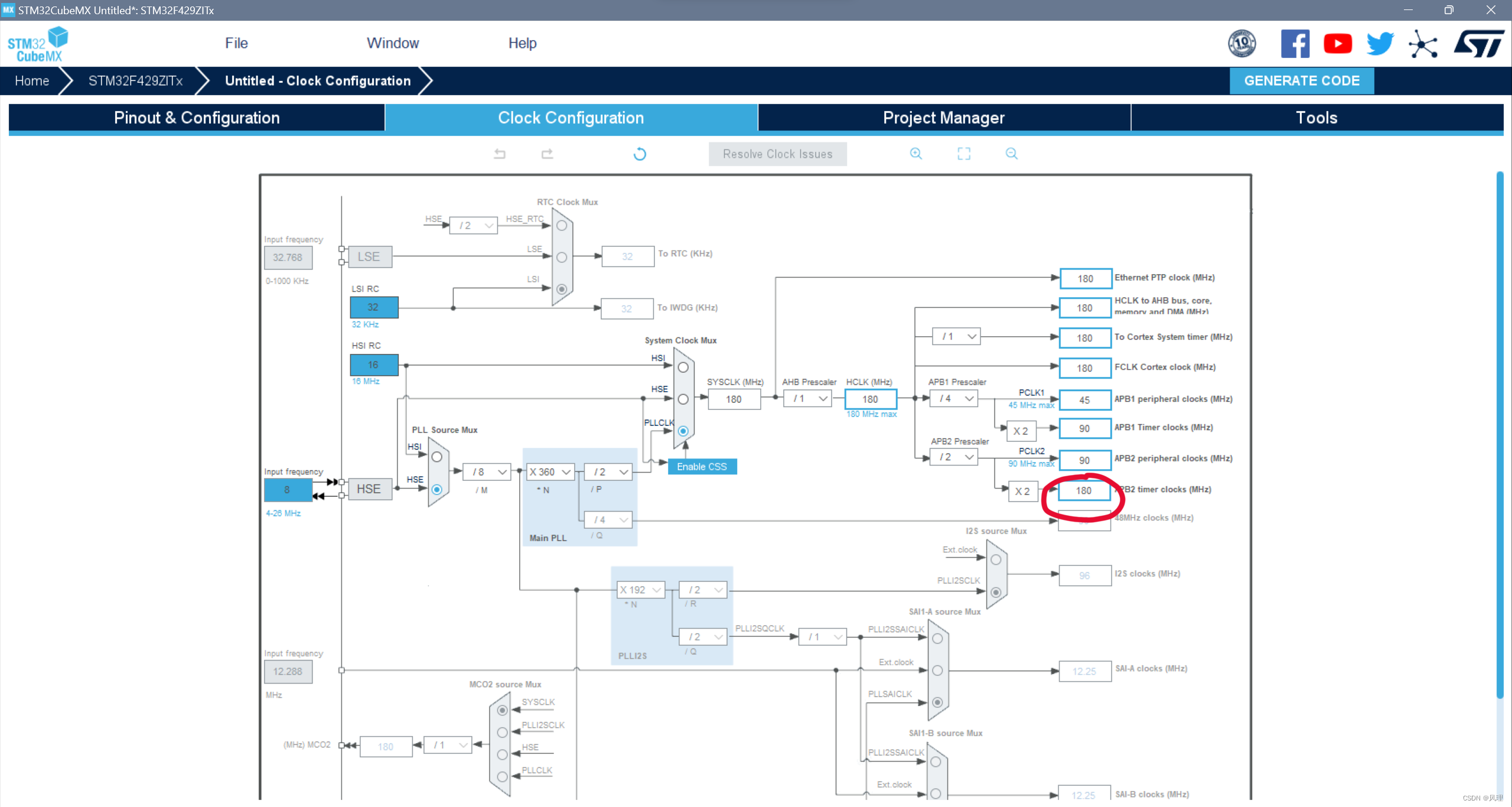Screen dimensions: 1512x807
Task: Click the GENERATE CODE button
Action: point(1302,81)
